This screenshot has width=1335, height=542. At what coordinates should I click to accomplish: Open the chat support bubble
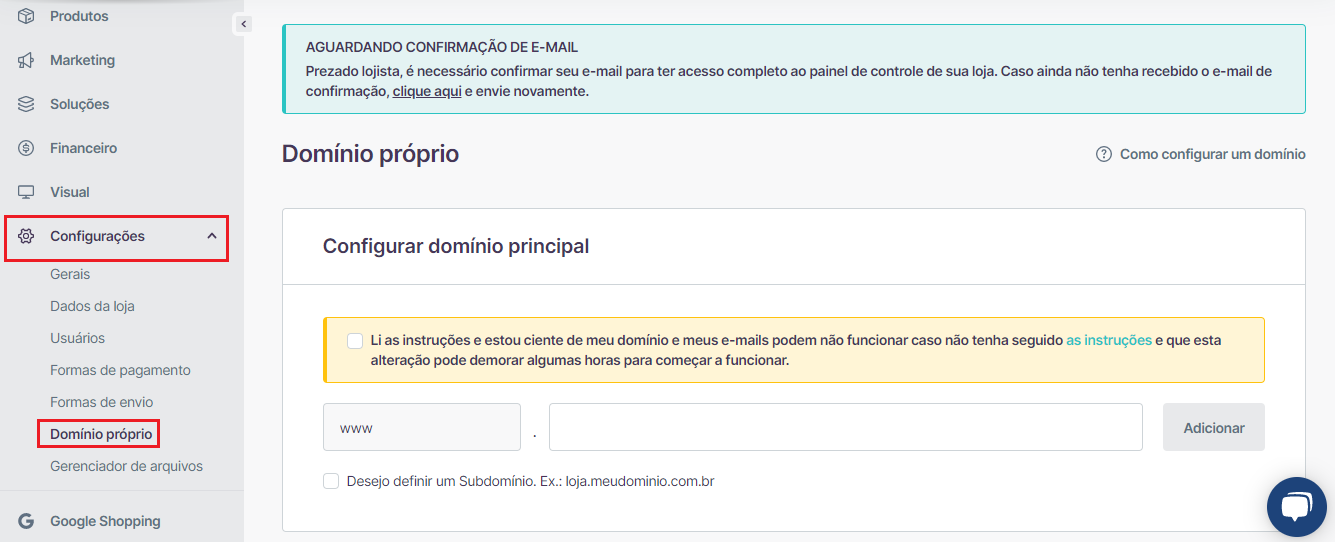tap(1296, 507)
